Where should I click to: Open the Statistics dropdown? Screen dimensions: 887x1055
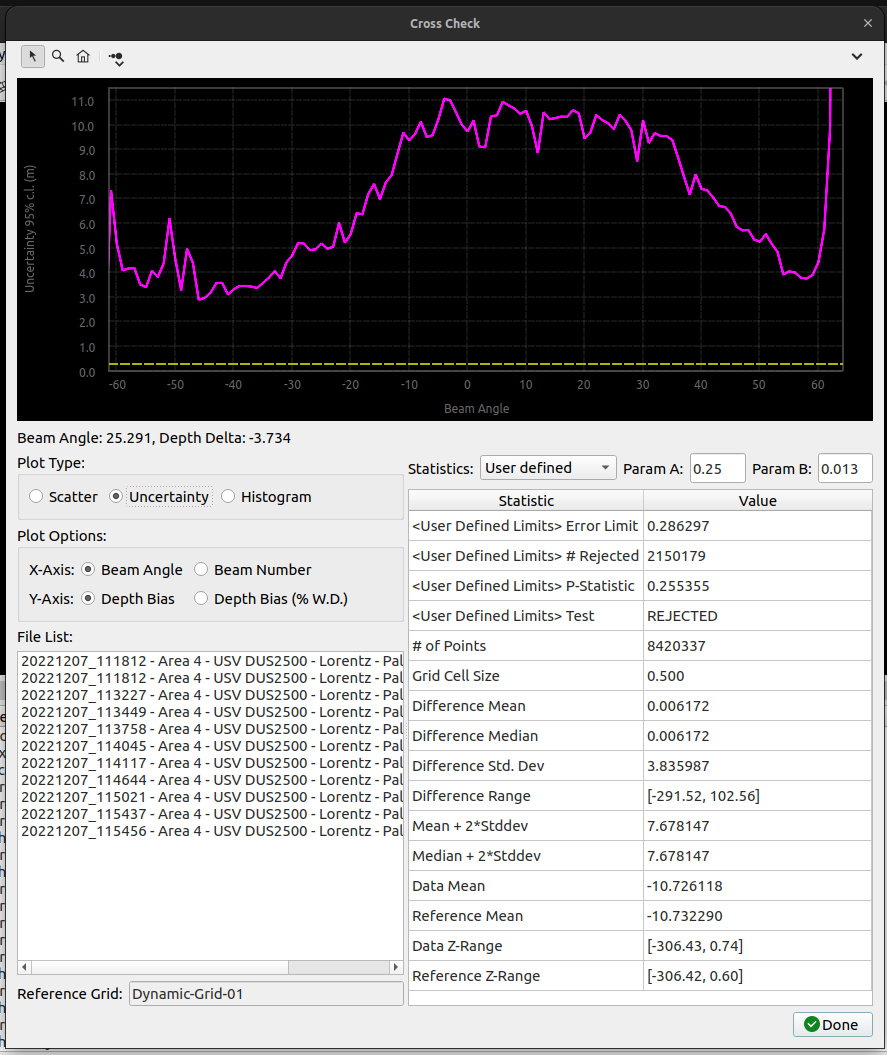(x=548, y=468)
